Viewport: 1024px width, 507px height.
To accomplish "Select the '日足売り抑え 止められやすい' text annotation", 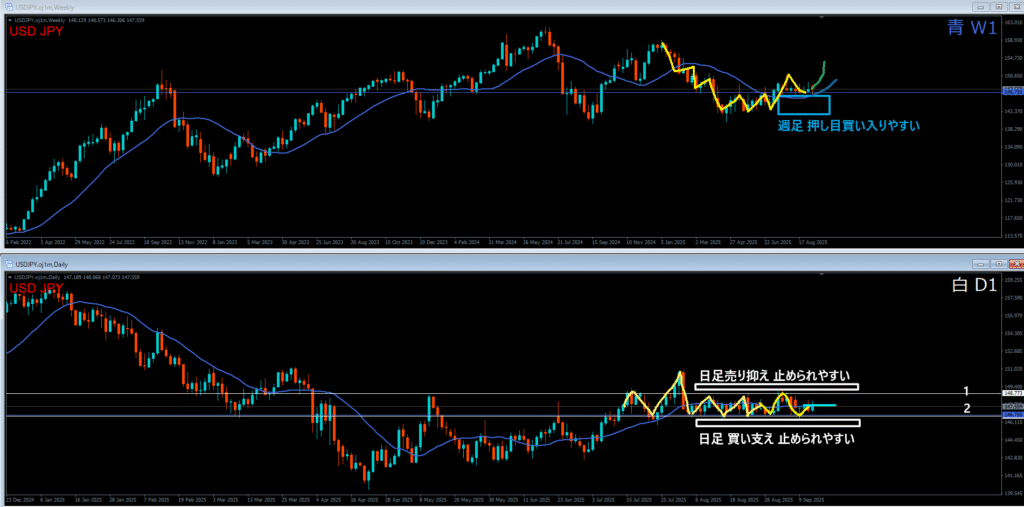I will click(774, 375).
